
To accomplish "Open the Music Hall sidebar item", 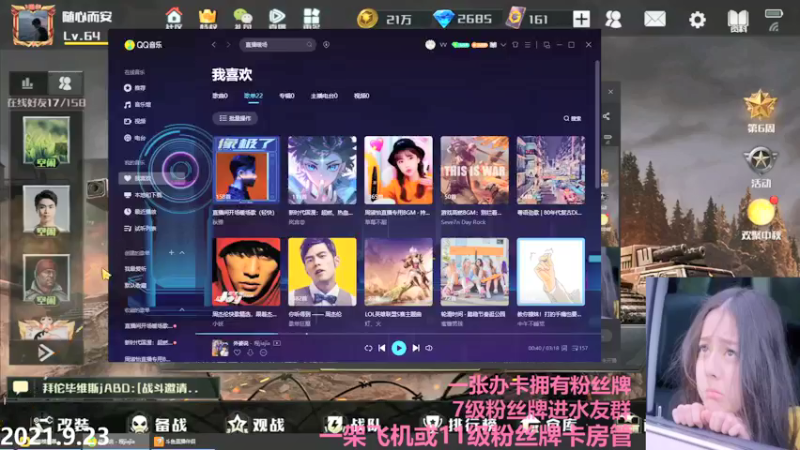I will coord(137,105).
